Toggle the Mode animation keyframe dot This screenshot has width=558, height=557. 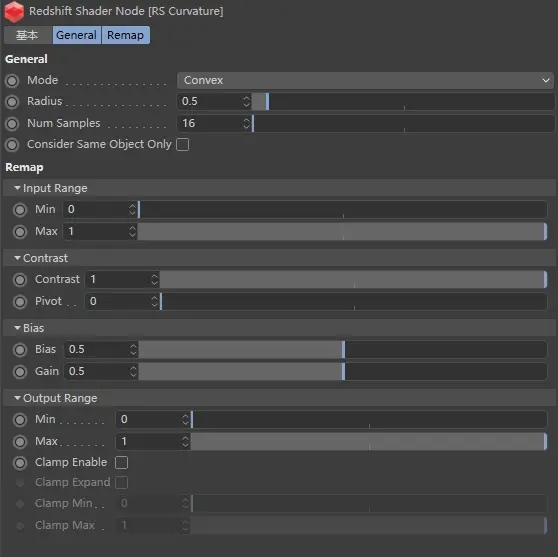click(12, 81)
